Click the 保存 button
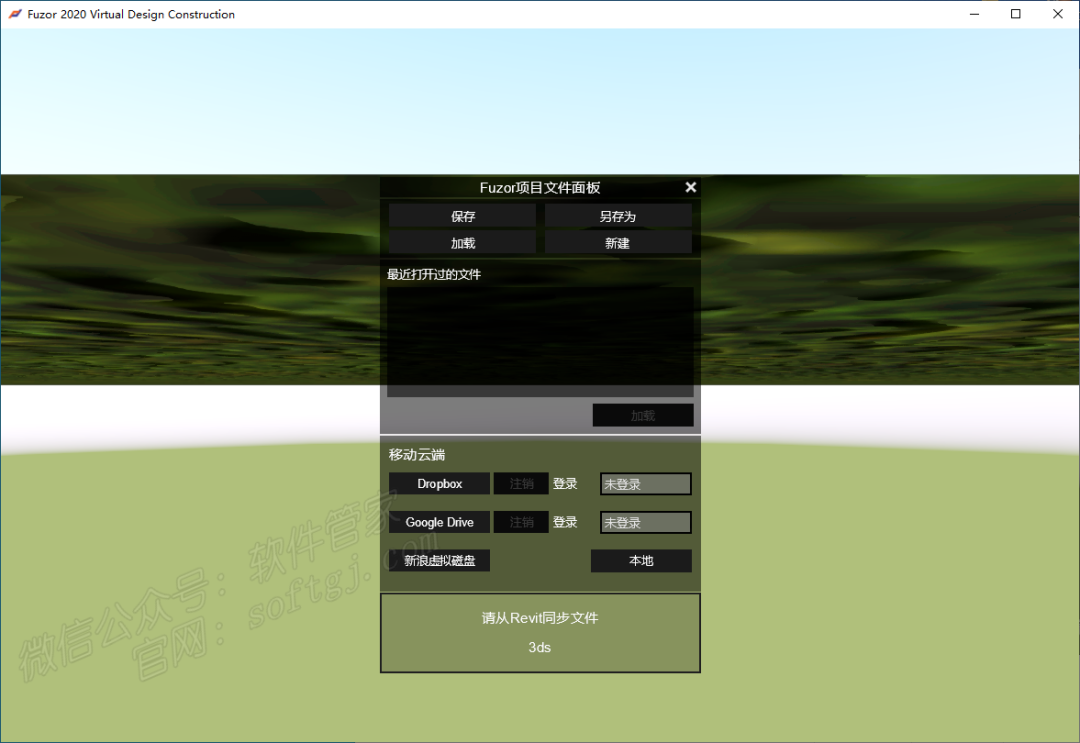 click(462, 216)
